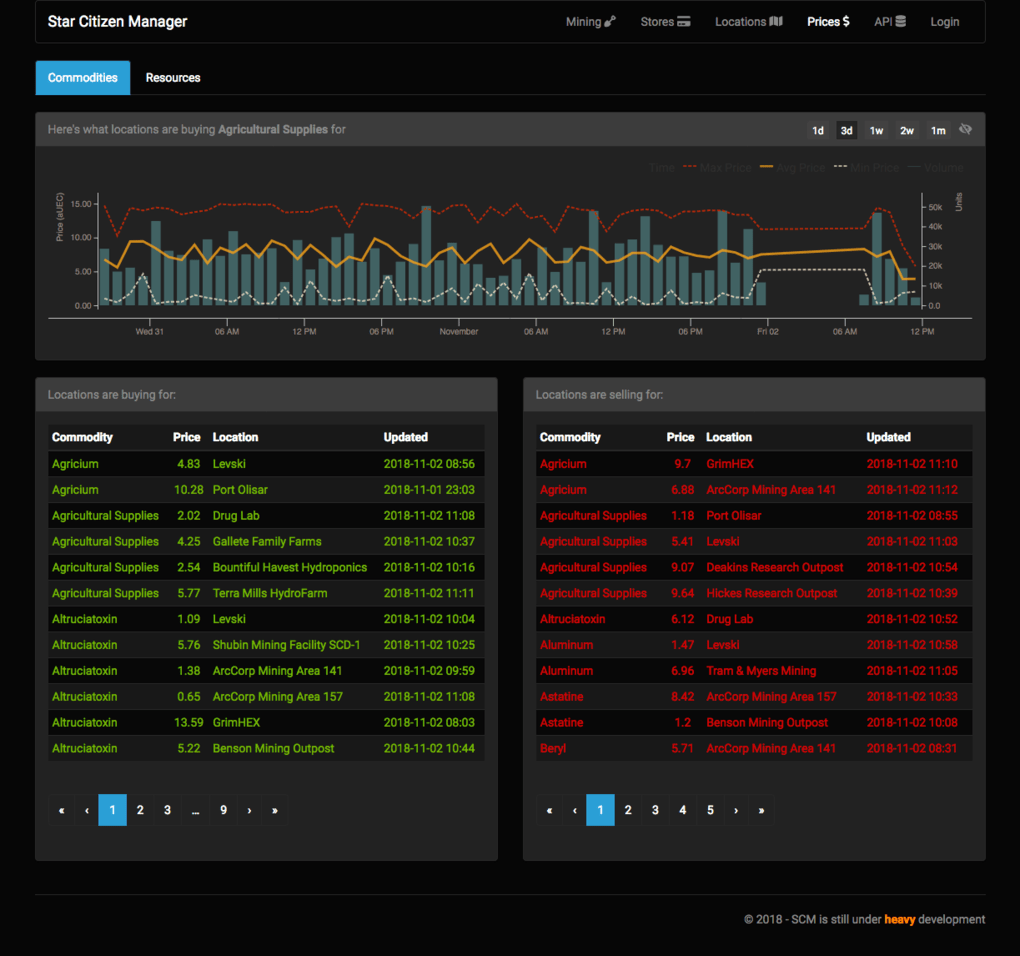This screenshot has width=1020, height=956.
Task: Click Price column header in buying table
Action: pos(187,437)
